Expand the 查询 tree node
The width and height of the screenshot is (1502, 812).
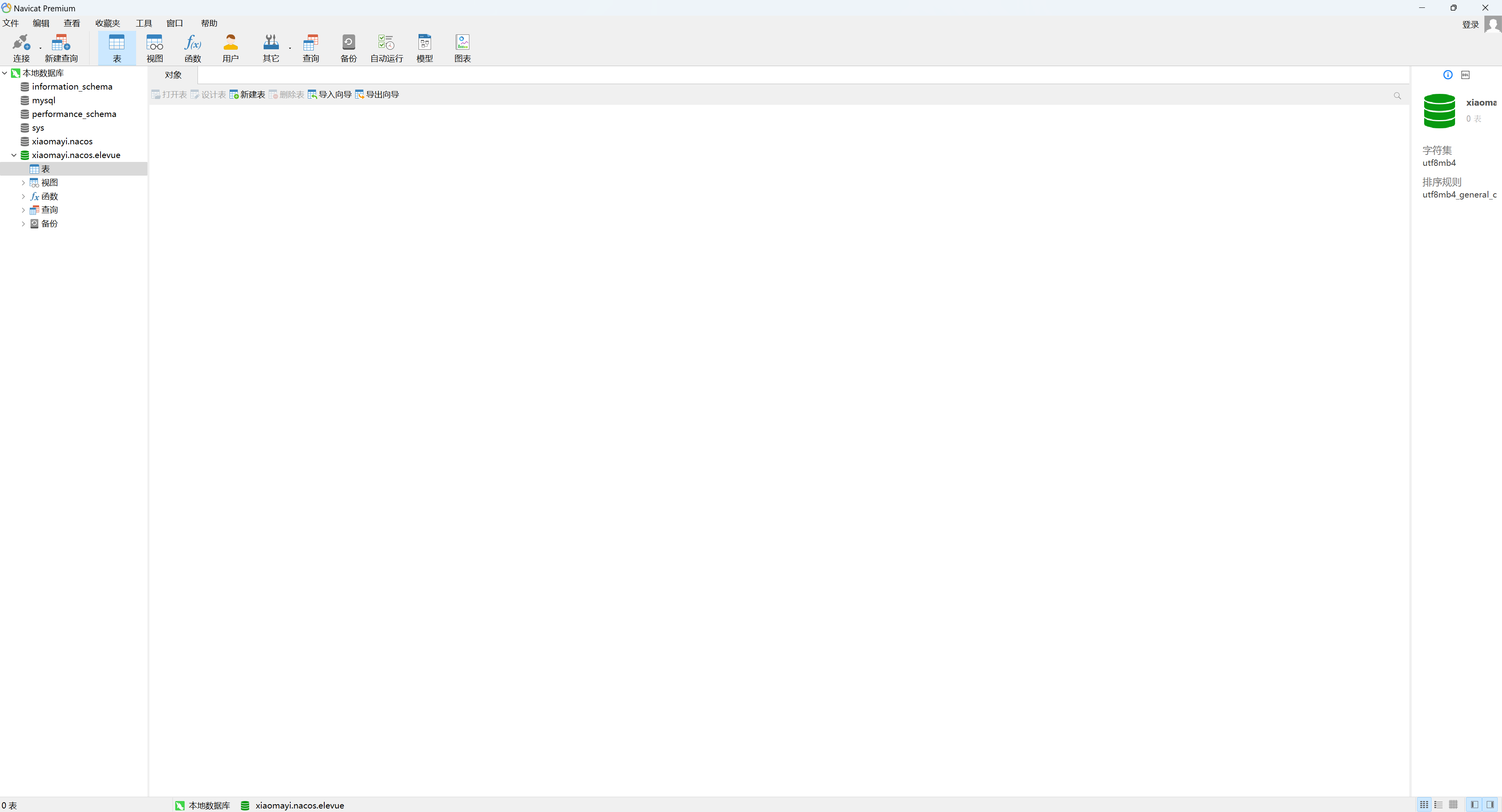(x=23, y=210)
